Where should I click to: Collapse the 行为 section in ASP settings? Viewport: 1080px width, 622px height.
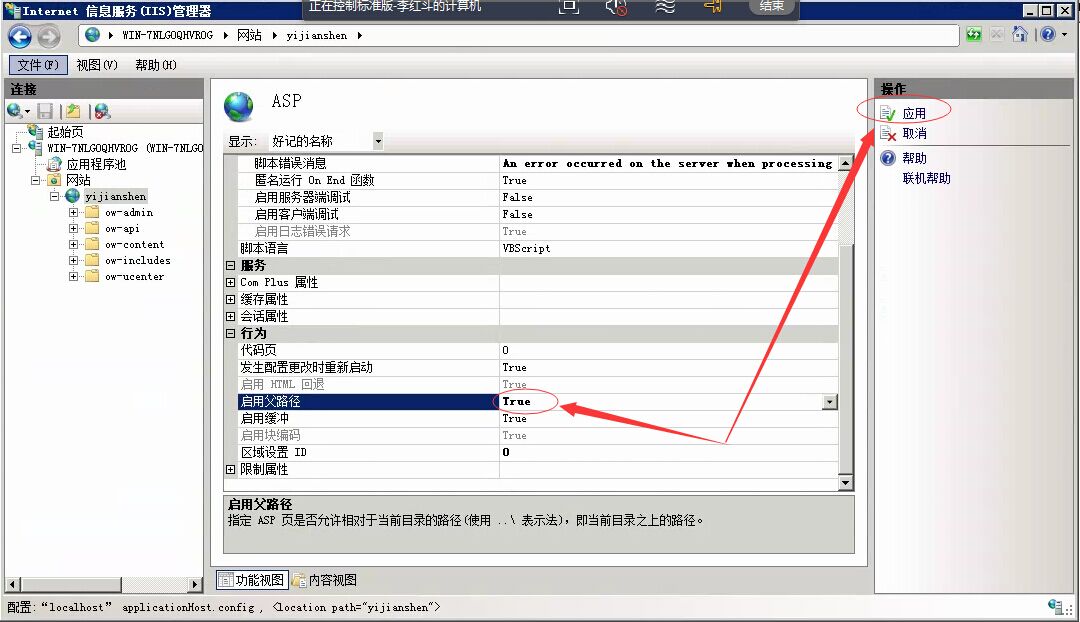click(x=231, y=333)
